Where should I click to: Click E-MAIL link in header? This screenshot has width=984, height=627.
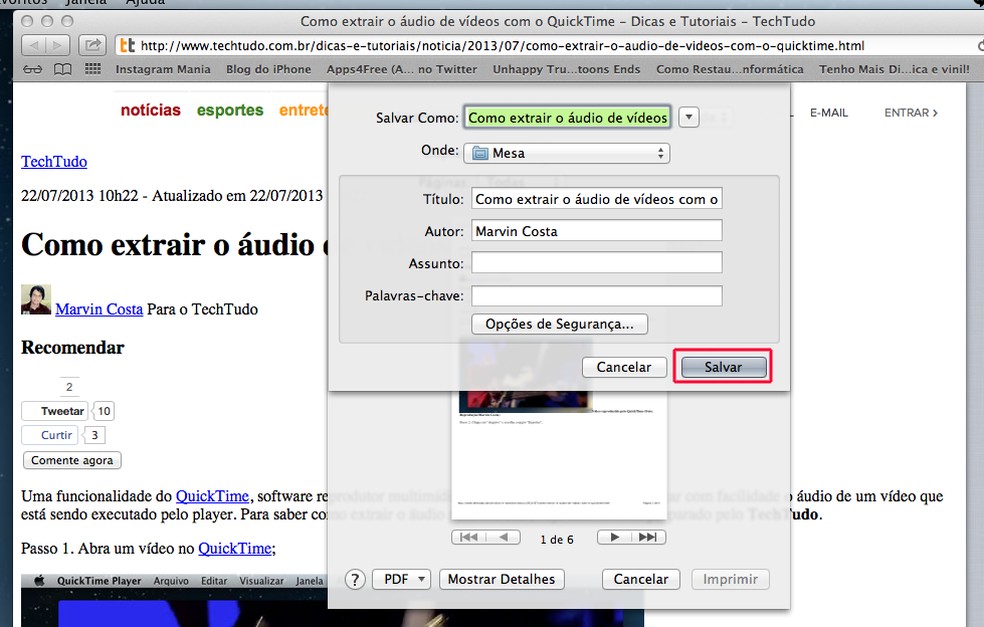tap(829, 113)
